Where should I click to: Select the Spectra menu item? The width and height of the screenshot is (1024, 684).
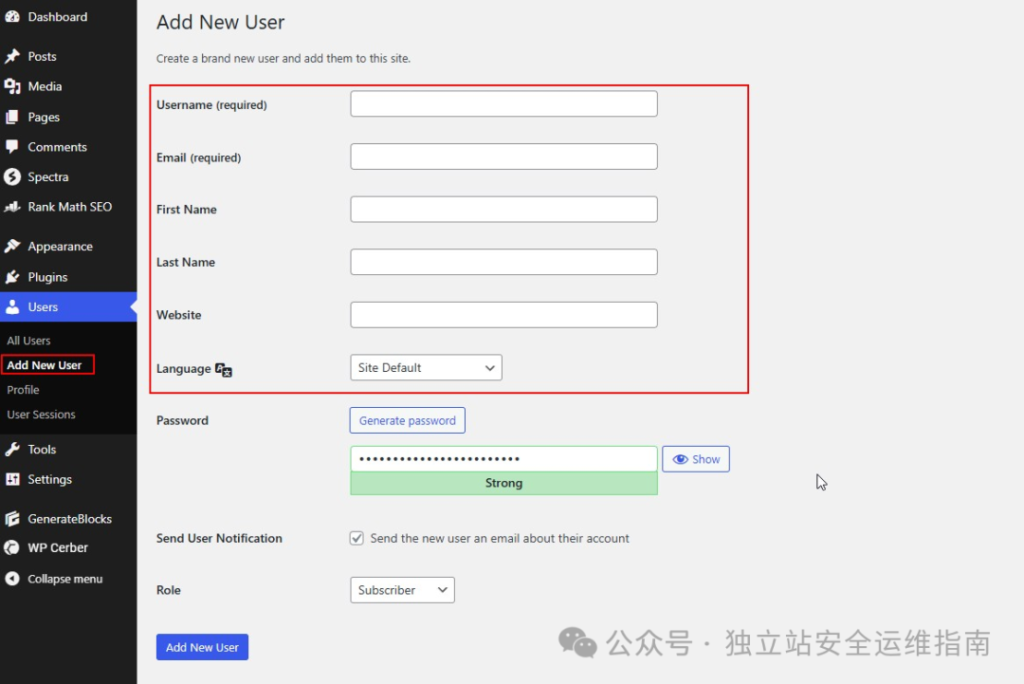69,176
